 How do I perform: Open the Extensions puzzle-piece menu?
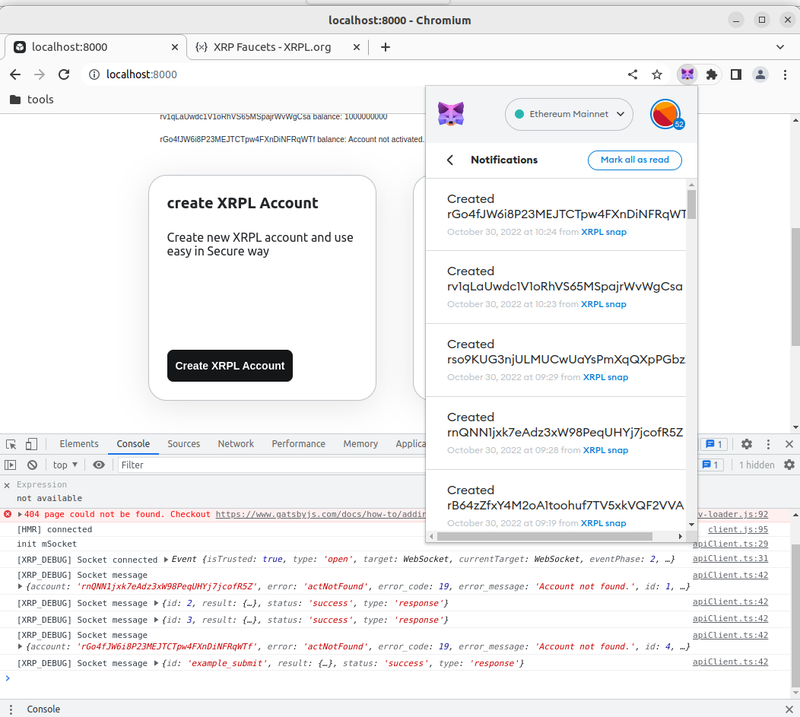point(711,75)
